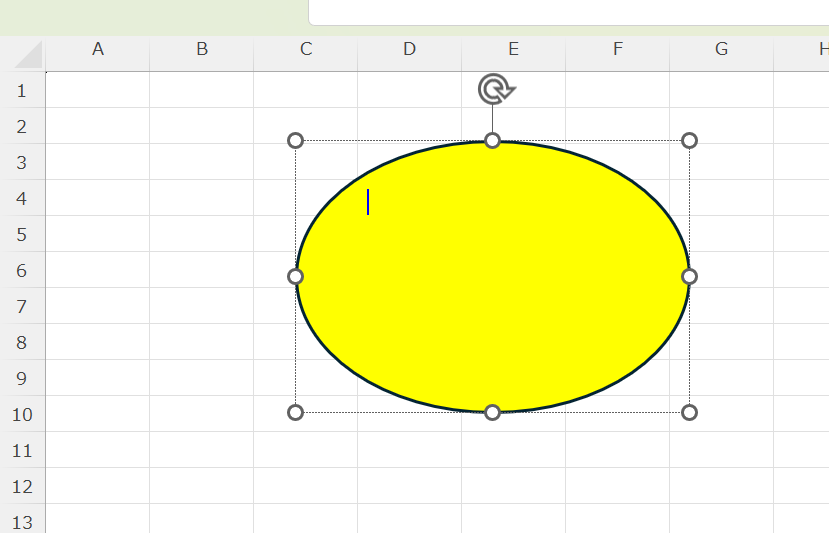Image resolution: width=829 pixels, height=533 pixels.
Task: Click the Select All corner triangle
Action: tap(28, 54)
